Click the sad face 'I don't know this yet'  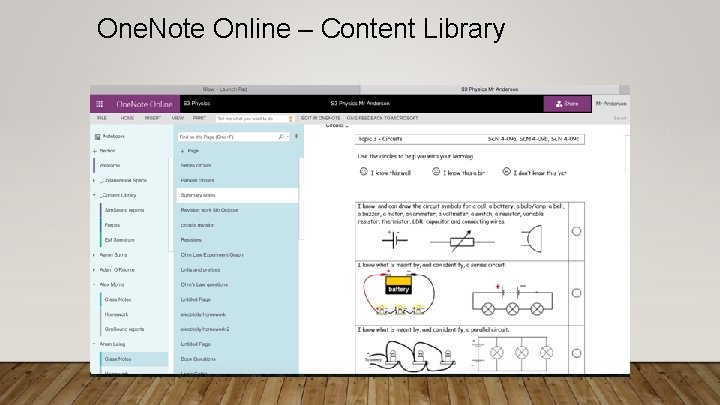point(506,172)
